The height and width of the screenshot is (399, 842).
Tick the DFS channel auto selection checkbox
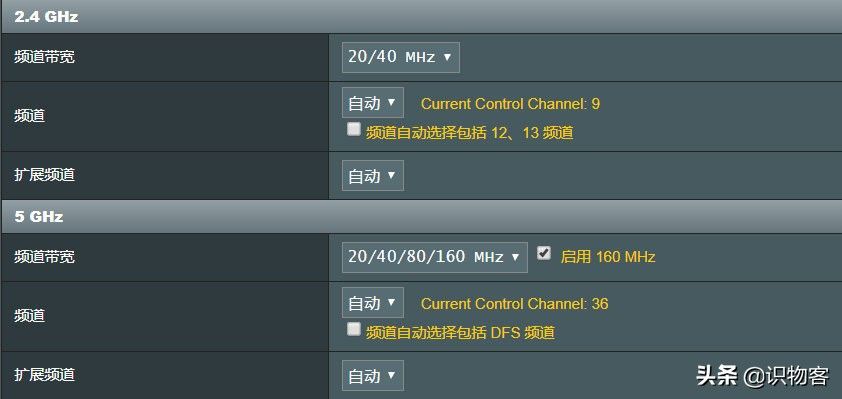(x=353, y=329)
